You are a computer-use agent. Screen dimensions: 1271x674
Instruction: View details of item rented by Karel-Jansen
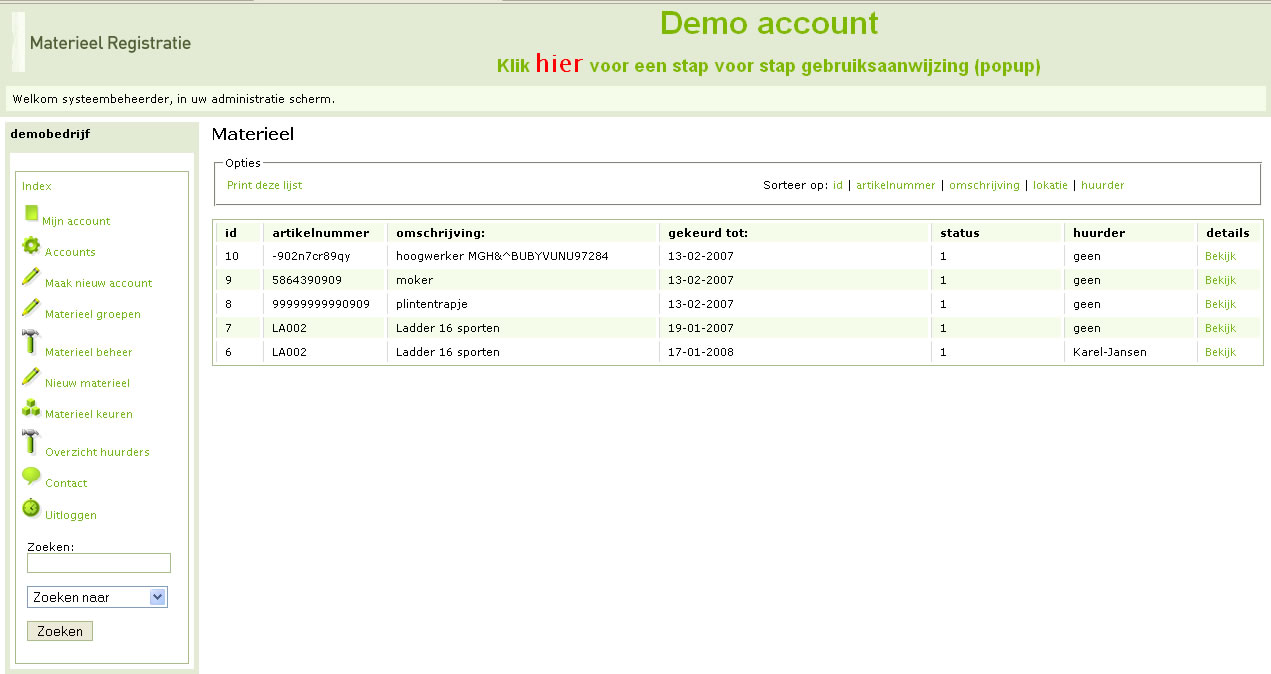[x=1220, y=352]
